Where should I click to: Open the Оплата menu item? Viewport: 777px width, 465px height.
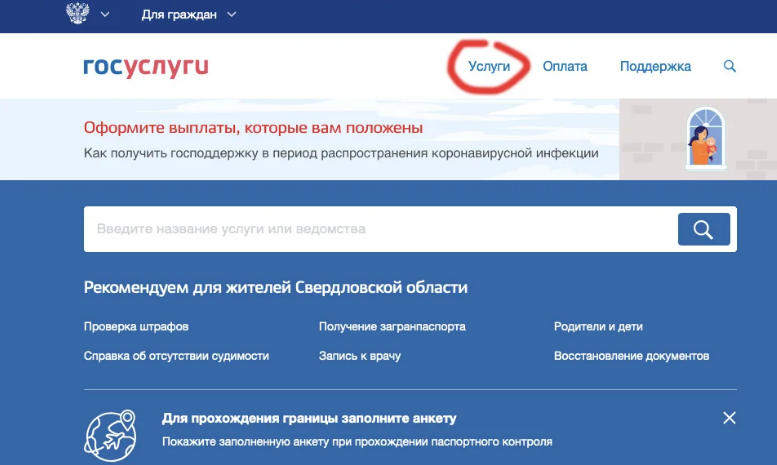point(565,66)
